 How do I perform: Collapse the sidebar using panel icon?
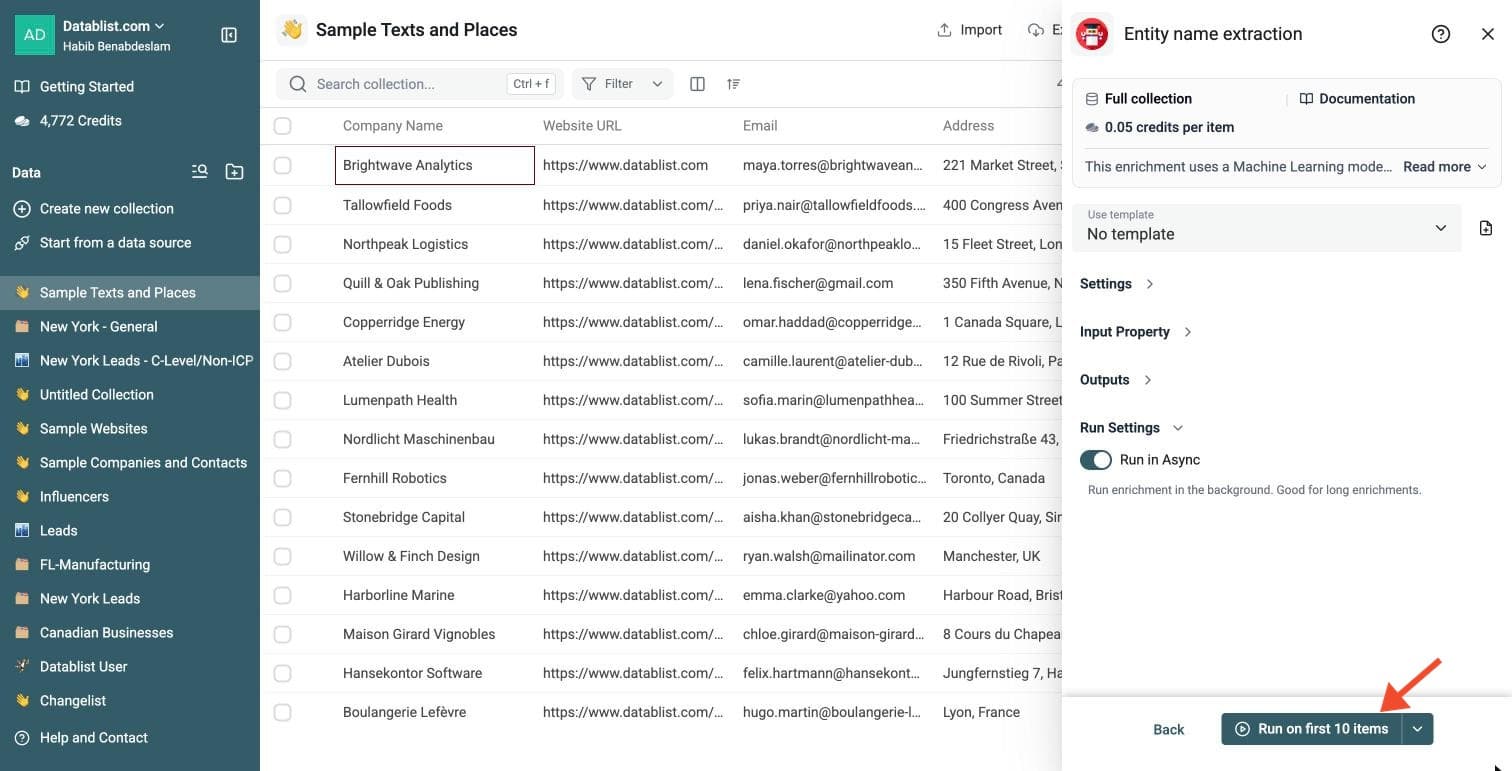229,35
